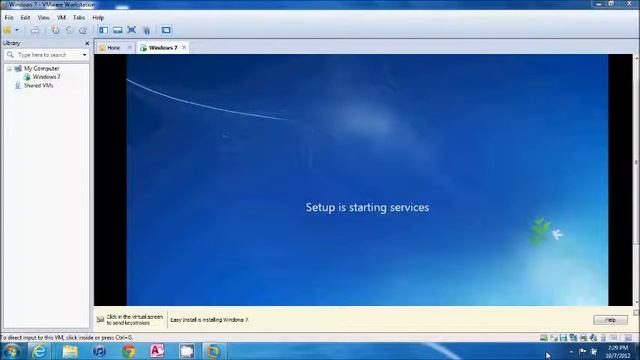
Task: Click the CD/DVD device status icon
Action: pyautogui.click(x=553, y=338)
